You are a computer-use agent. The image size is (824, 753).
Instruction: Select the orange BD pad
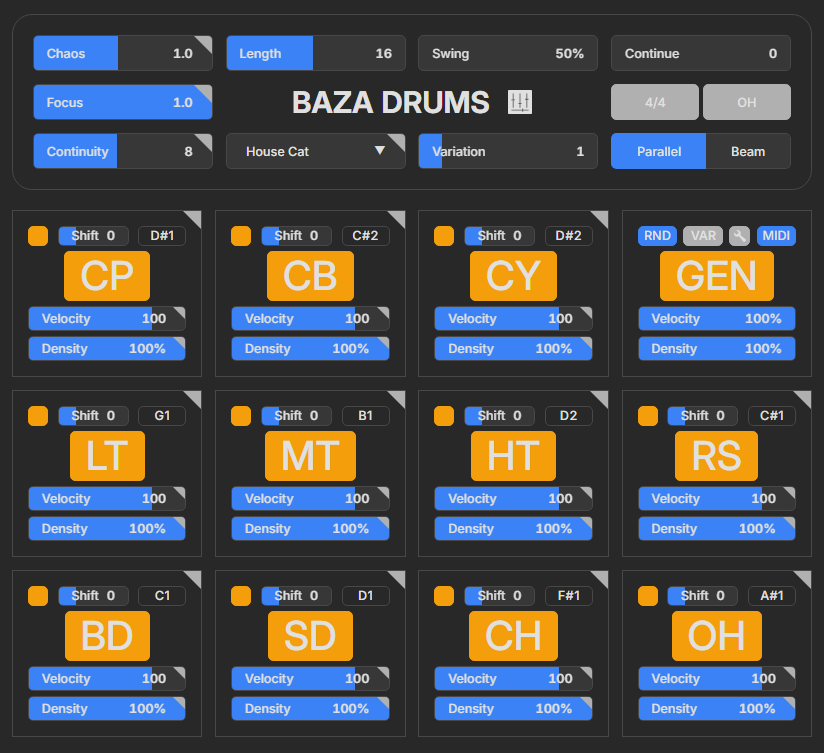coord(107,635)
